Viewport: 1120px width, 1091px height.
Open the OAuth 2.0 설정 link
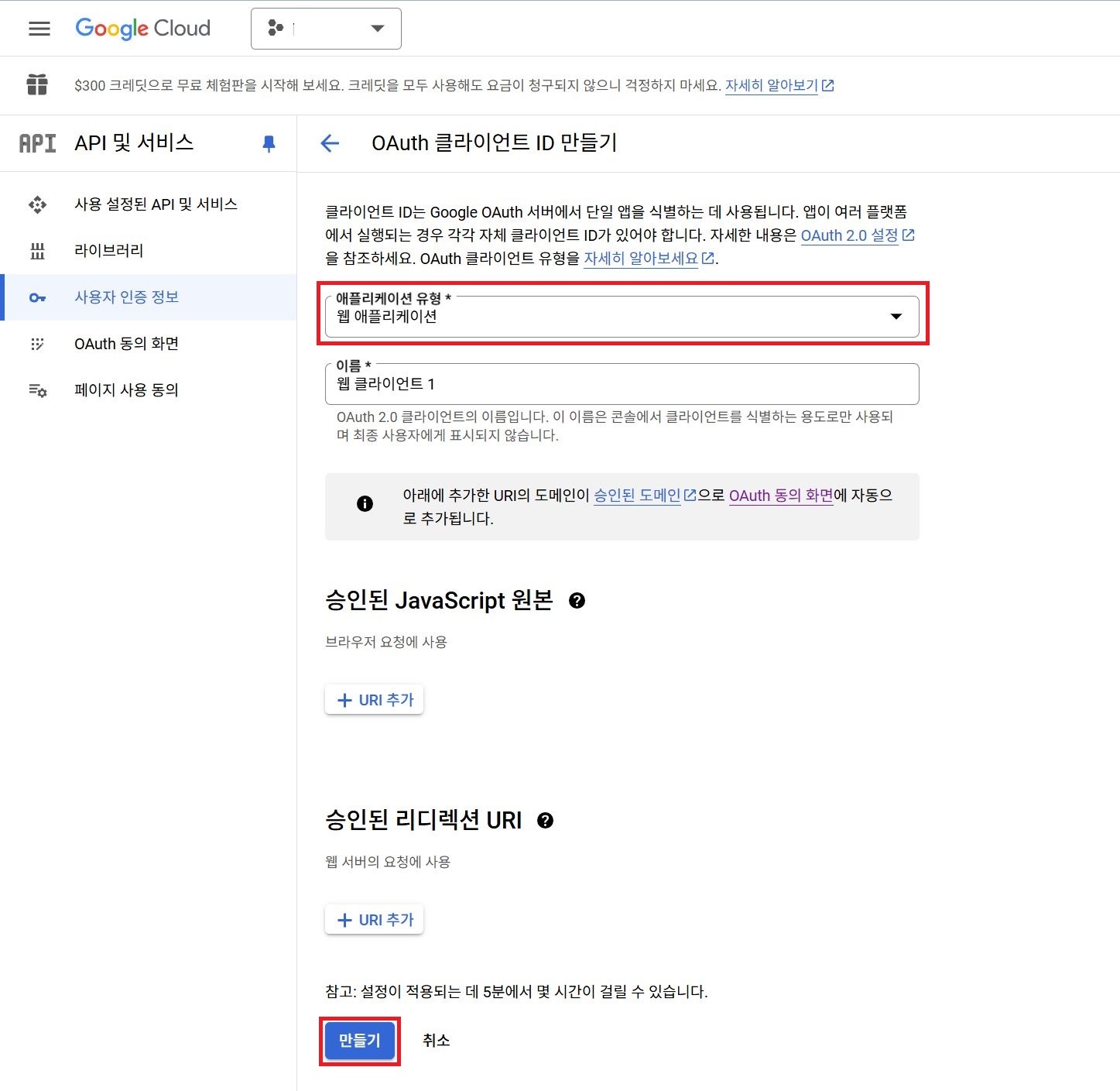point(849,235)
